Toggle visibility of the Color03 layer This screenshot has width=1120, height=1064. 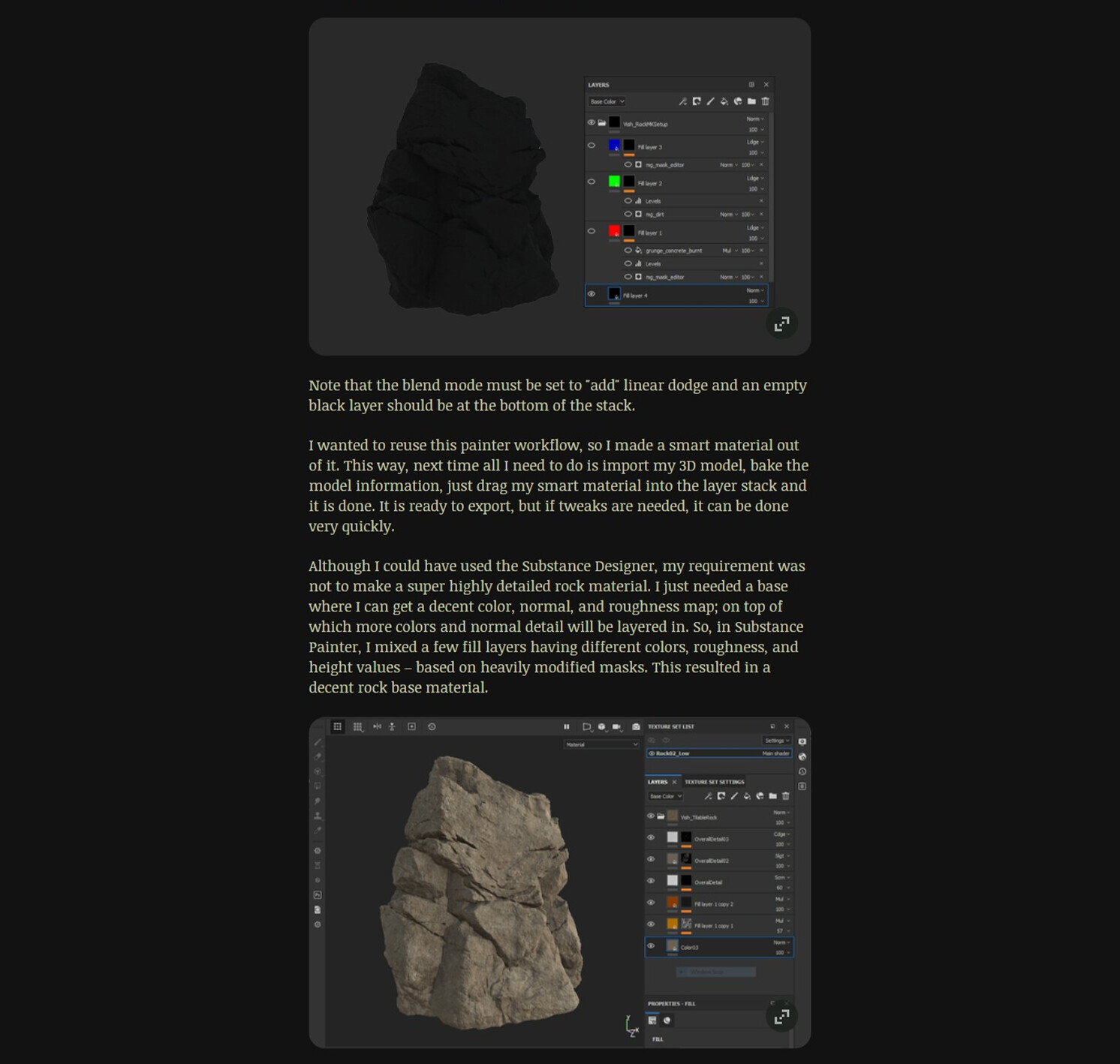pos(651,945)
